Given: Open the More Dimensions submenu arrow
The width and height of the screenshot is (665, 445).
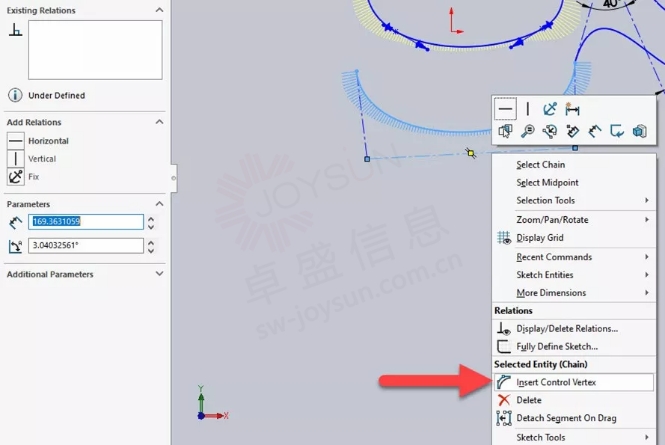Looking at the screenshot, I should [x=647, y=292].
